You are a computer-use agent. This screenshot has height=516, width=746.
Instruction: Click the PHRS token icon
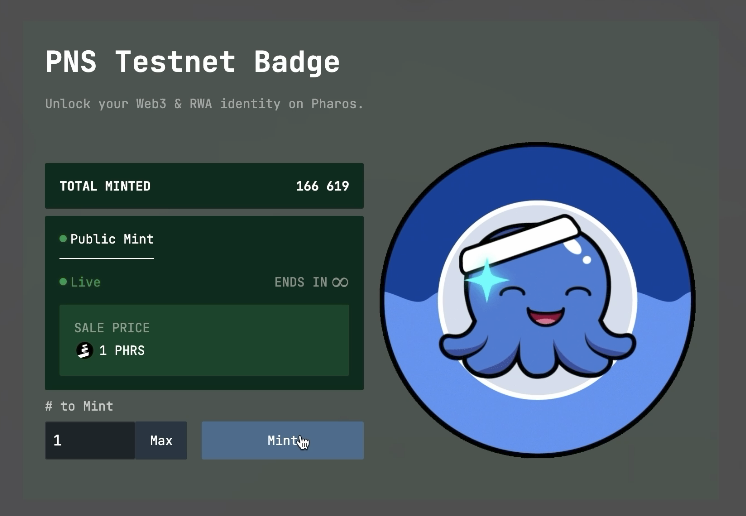coord(84,351)
